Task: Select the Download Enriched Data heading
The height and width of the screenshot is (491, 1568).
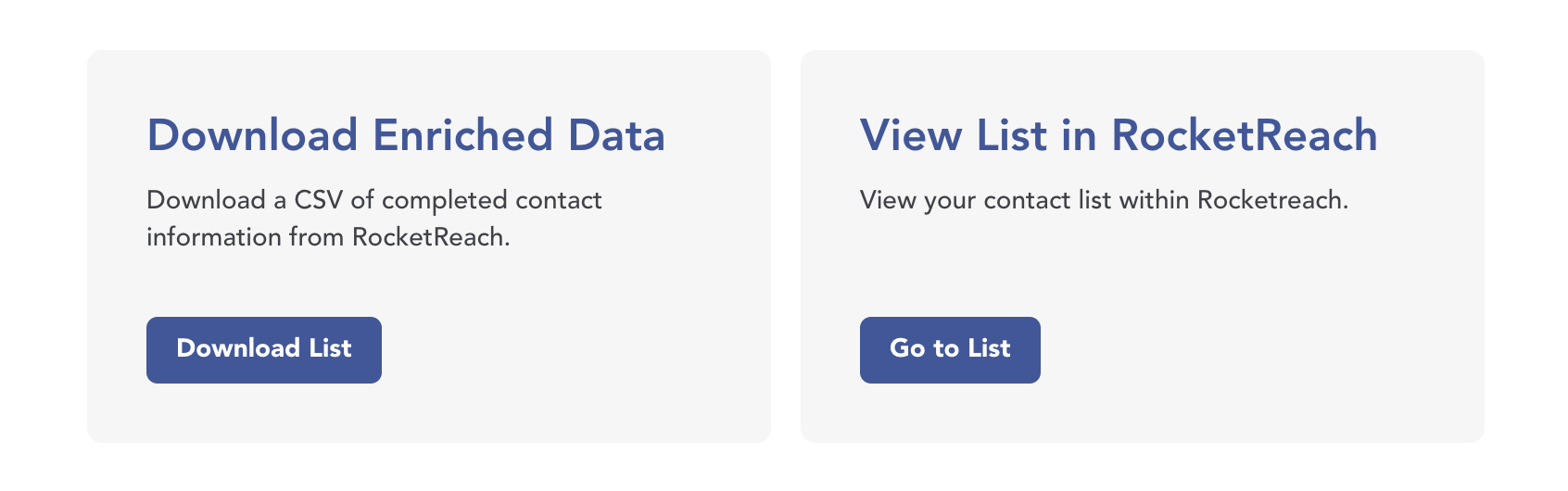Action: tap(406, 135)
